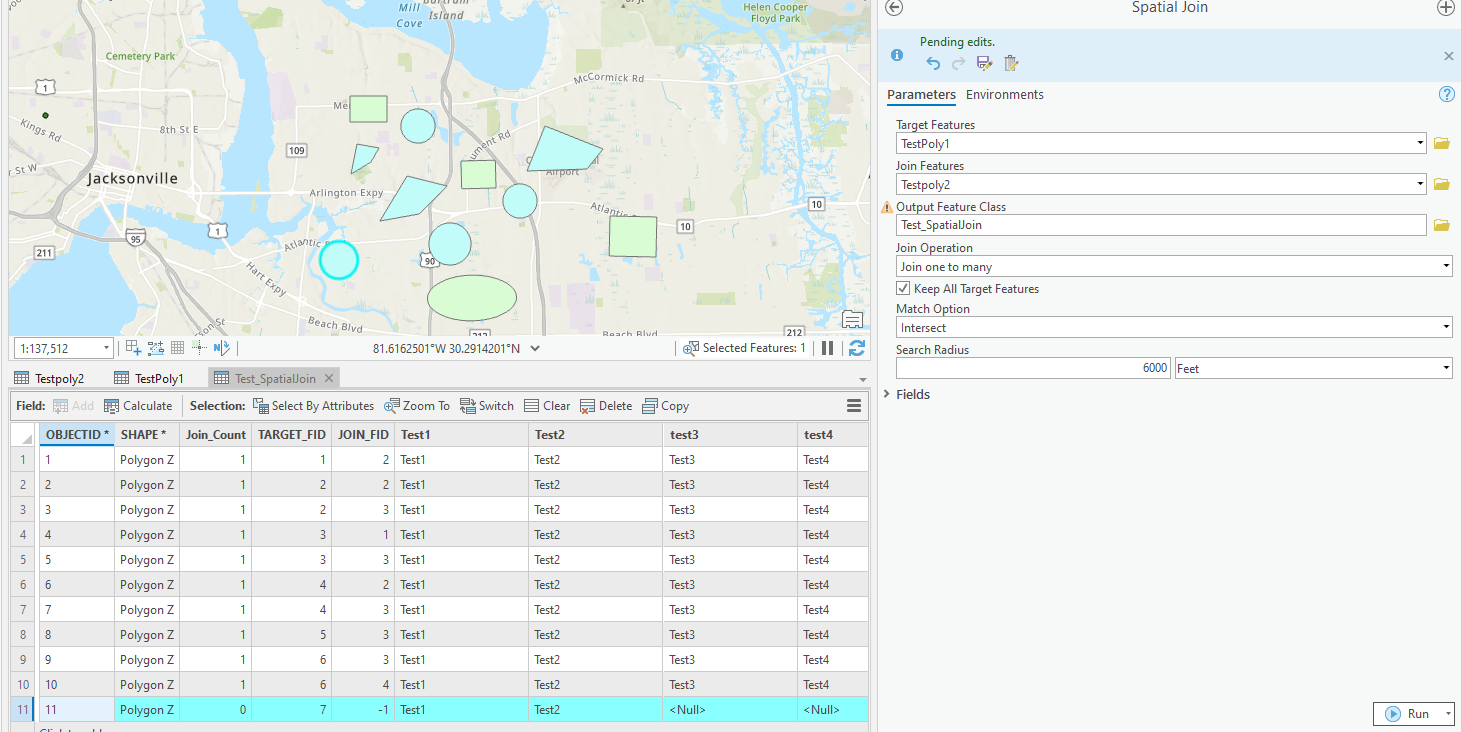The width and height of the screenshot is (1462, 732).
Task: Switch to the Environments tab
Action: tap(1005, 94)
